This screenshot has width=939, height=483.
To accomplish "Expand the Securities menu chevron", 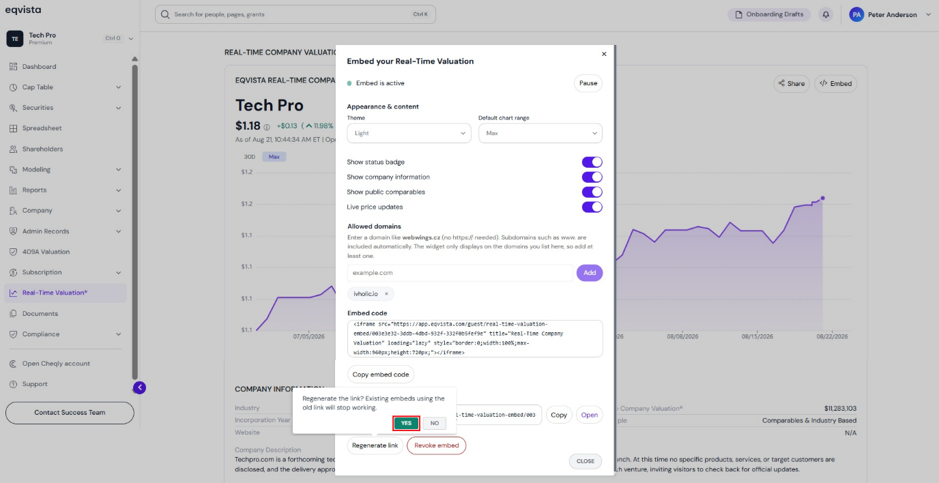I will pyautogui.click(x=119, y=108).
